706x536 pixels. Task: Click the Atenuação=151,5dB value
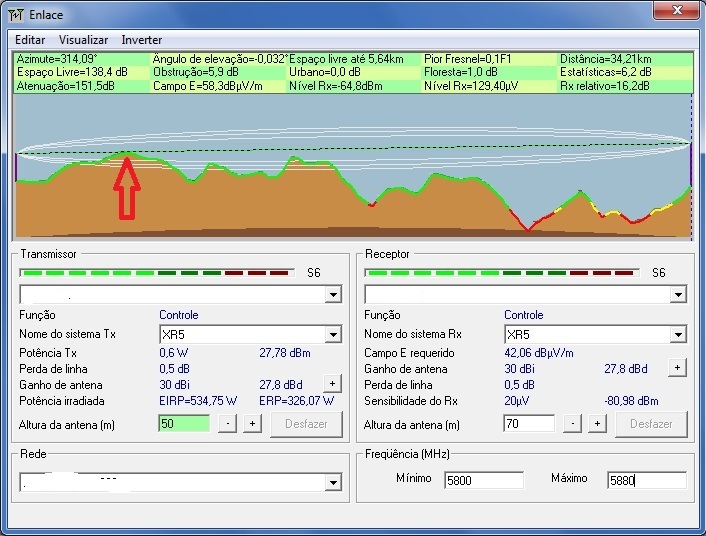65,86
